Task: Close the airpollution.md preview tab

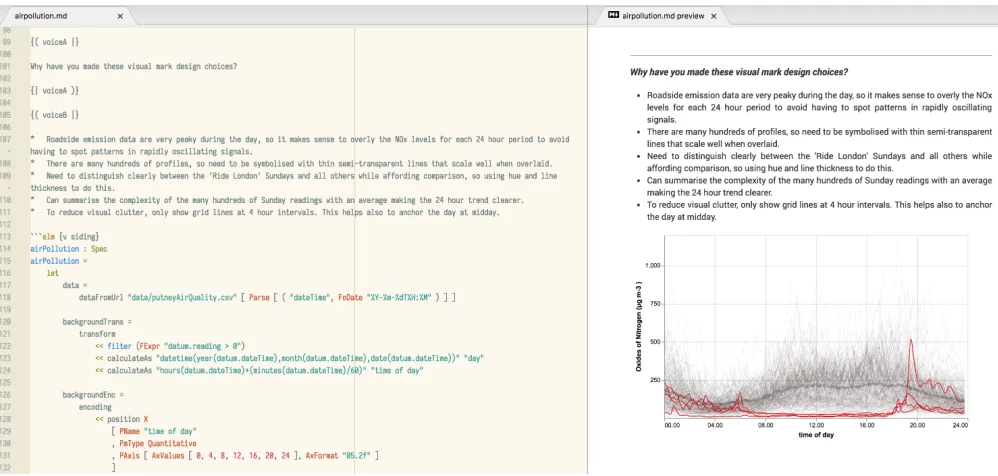Action: (713, 17)
